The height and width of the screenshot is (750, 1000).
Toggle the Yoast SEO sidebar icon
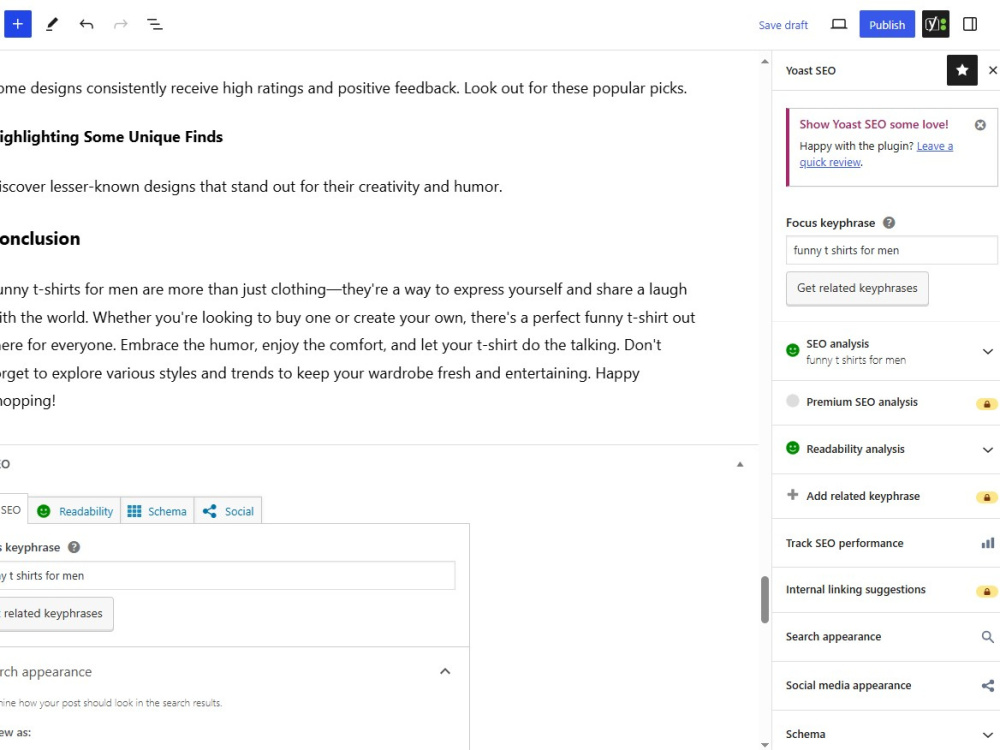(x=935, y=24)
